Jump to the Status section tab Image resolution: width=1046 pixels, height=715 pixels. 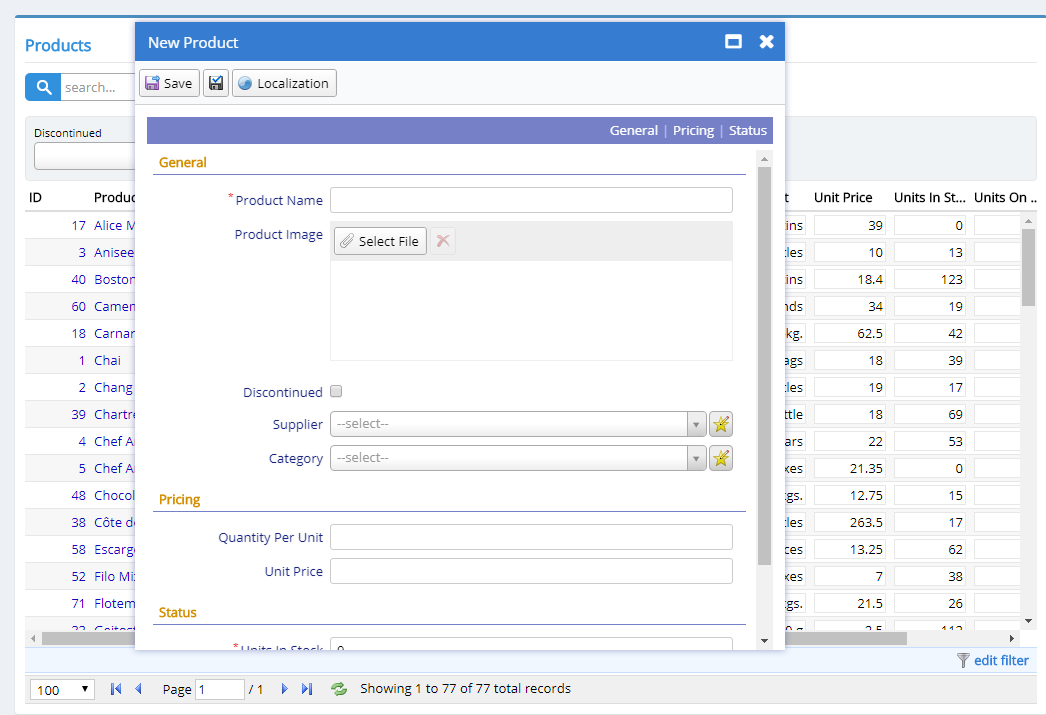point(747,131)
